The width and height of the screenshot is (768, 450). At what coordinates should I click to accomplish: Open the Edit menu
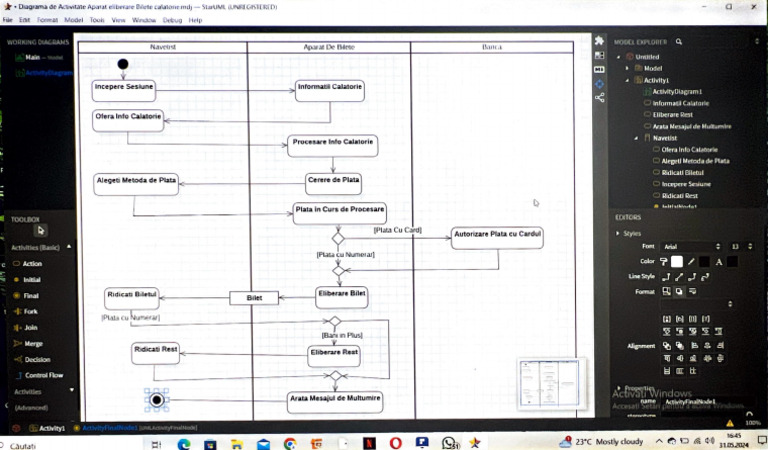click(x=24, y=20)
